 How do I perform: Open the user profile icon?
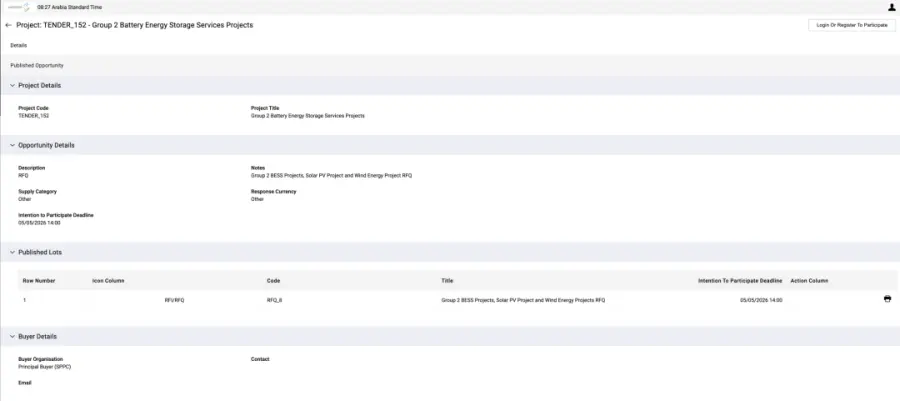click(891, 7)
